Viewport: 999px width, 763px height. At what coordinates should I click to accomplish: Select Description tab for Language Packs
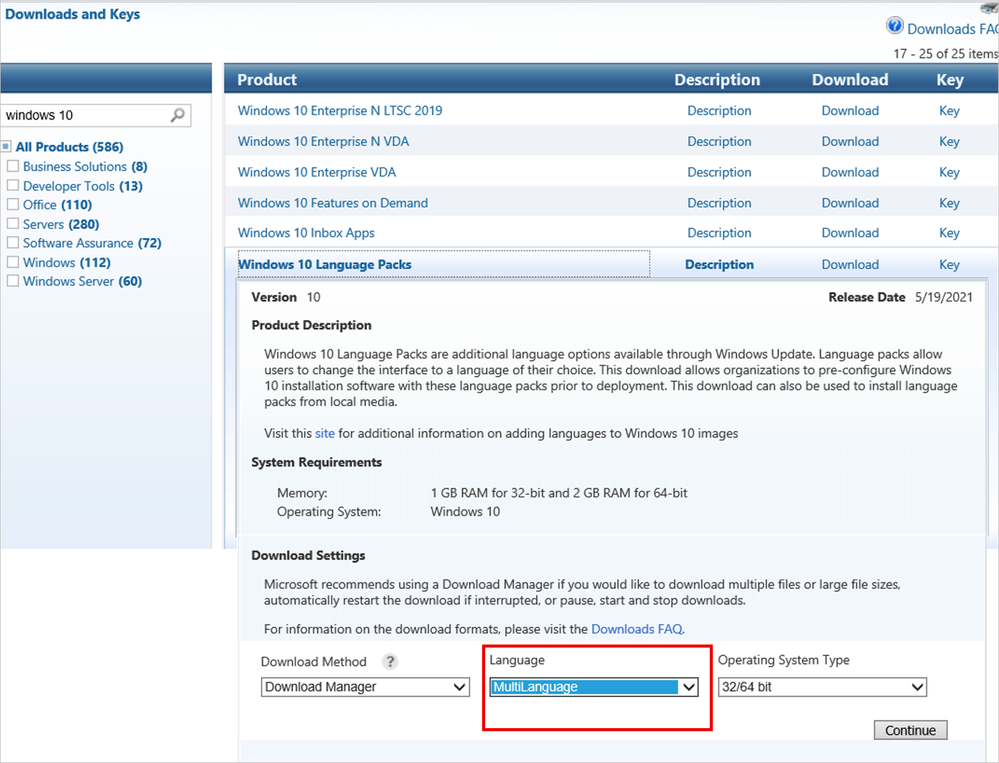719,264
